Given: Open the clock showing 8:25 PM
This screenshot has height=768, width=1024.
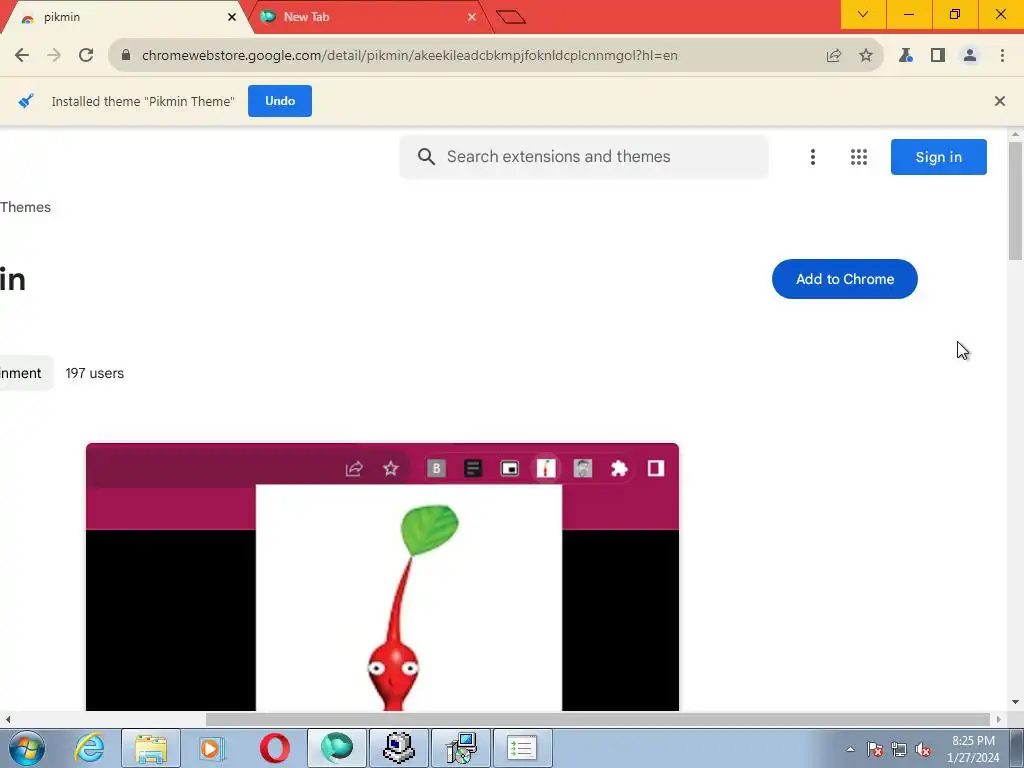Looking at the screenshot, I should [x=973, y=749].
